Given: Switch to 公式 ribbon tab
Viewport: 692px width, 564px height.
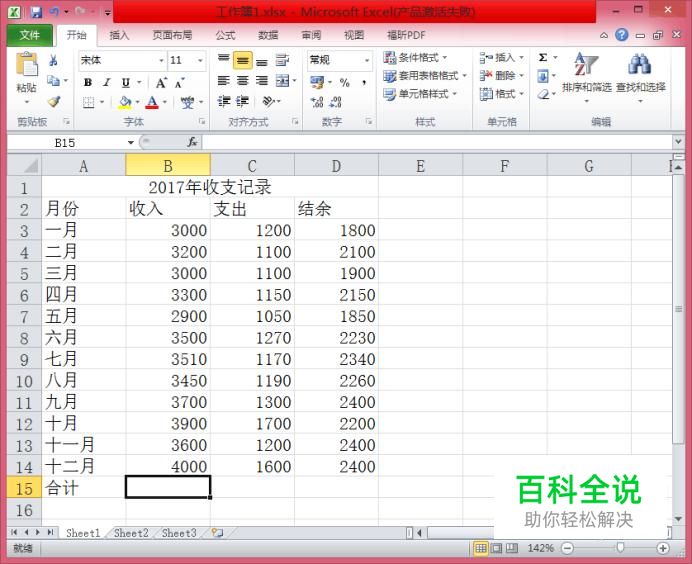Looking at the screenshot, I should pos(226,35).
